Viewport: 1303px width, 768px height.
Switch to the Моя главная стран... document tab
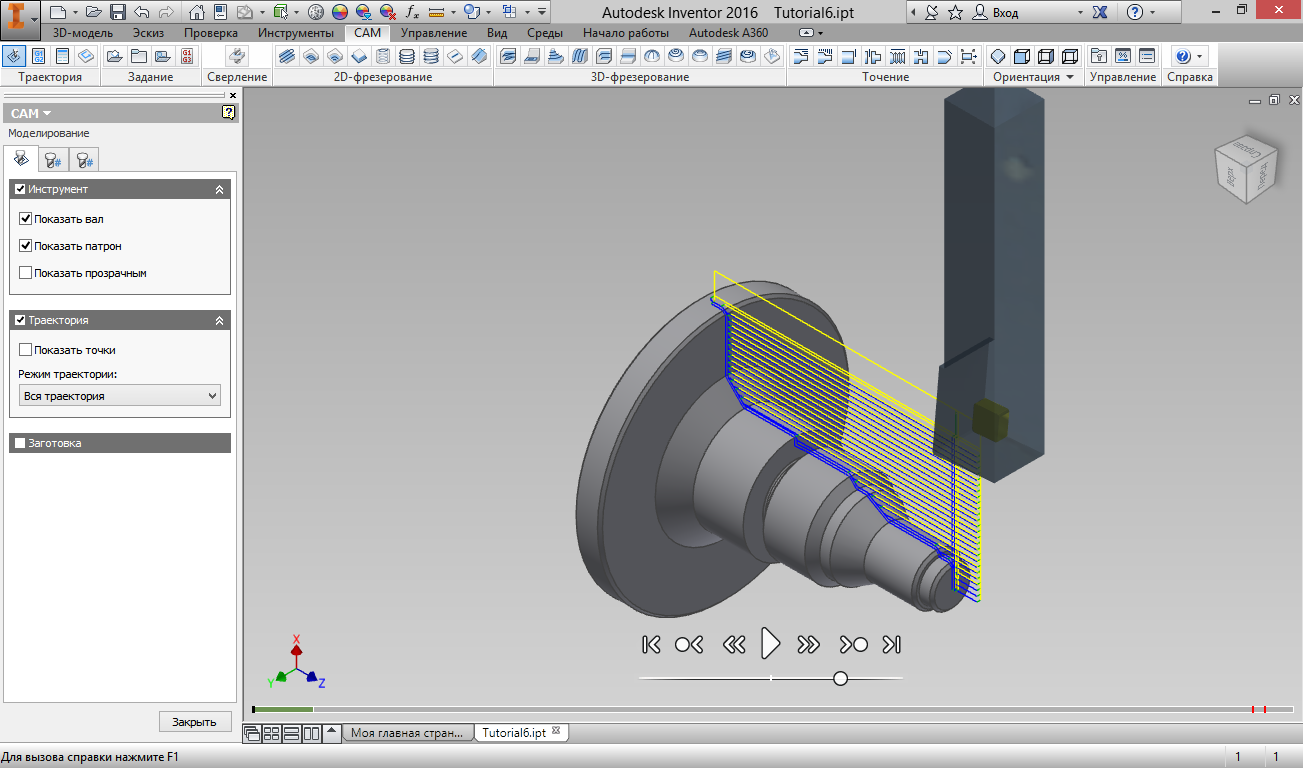pos(408,733)
